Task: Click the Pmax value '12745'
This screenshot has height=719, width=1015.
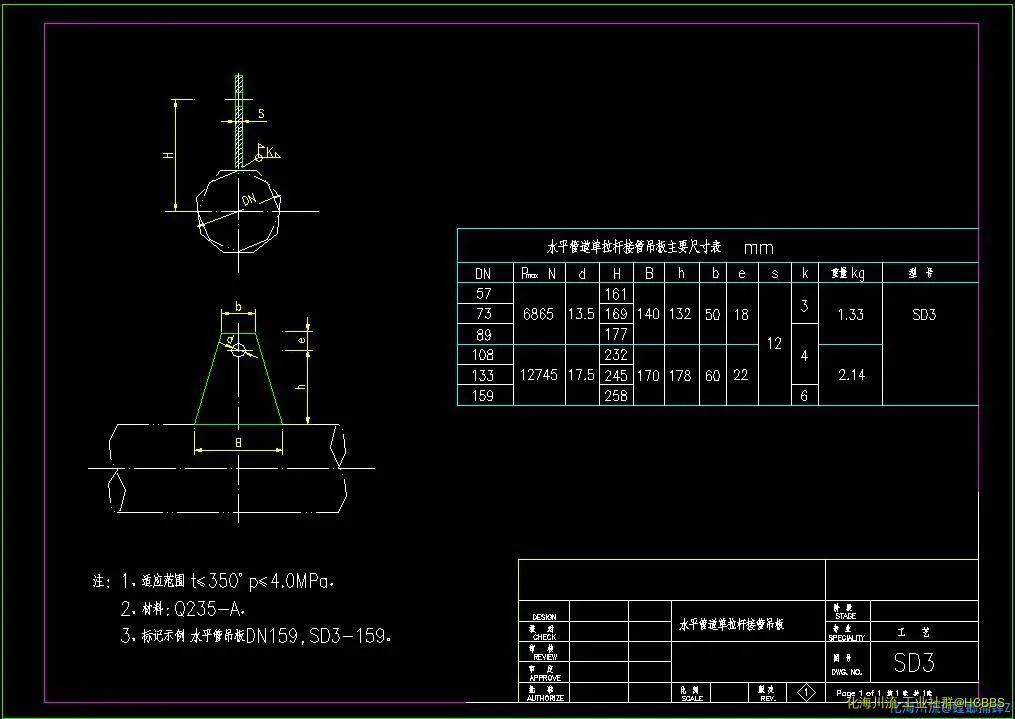Action: click(539, 375)
